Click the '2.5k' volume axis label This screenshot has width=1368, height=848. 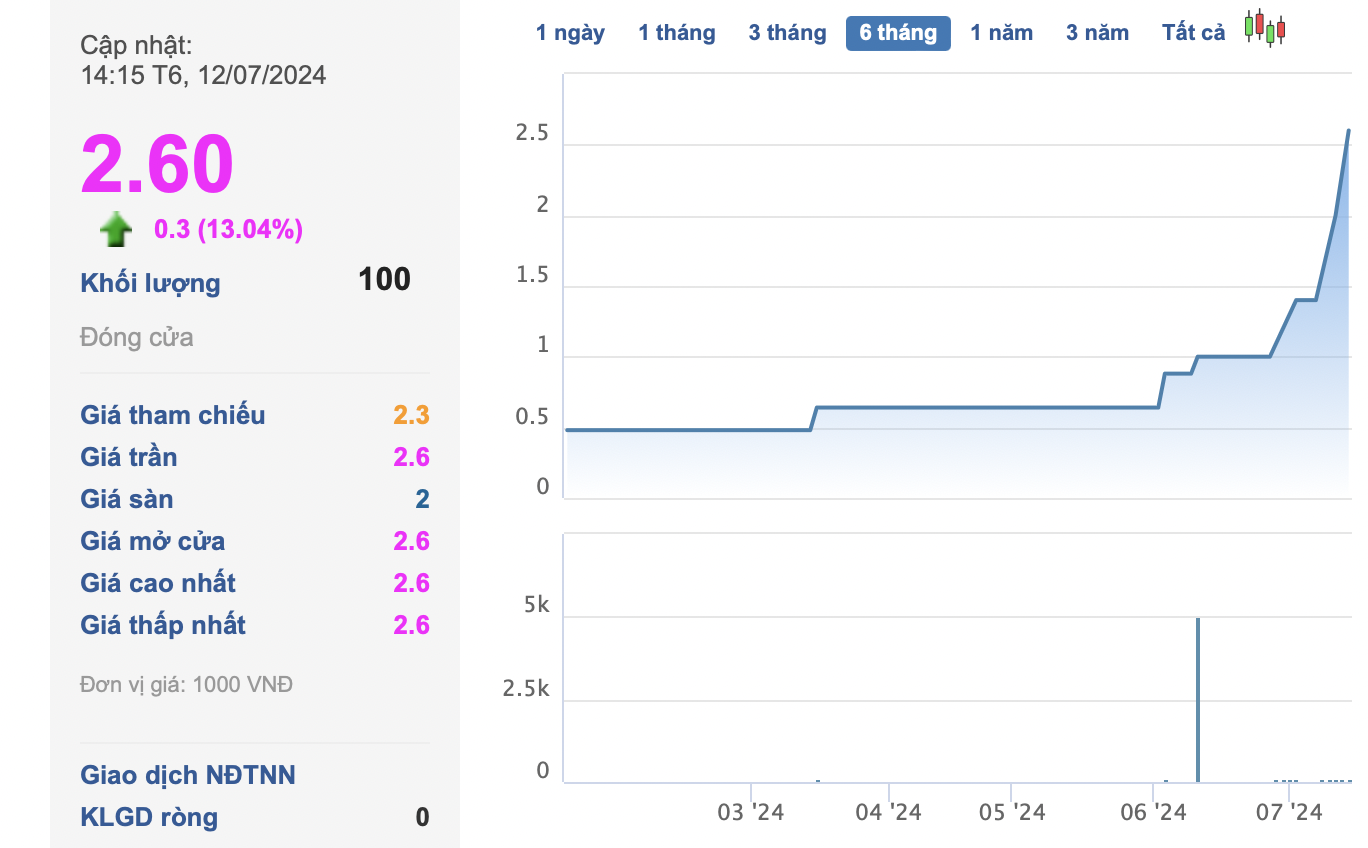[526, 689]
